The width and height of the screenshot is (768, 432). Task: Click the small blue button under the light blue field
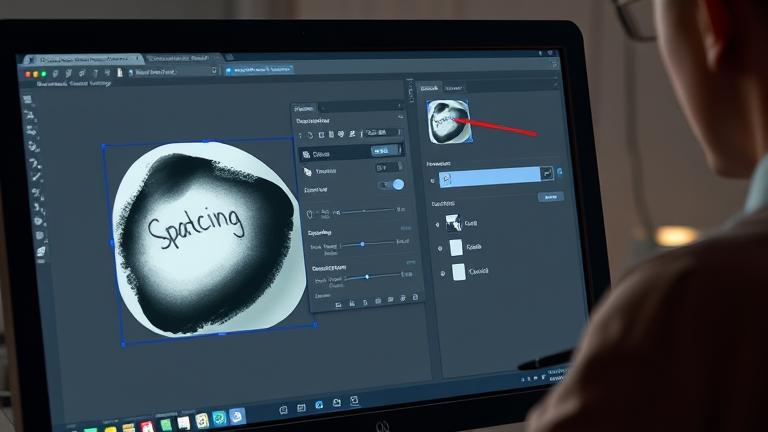(x=551, y=197)
